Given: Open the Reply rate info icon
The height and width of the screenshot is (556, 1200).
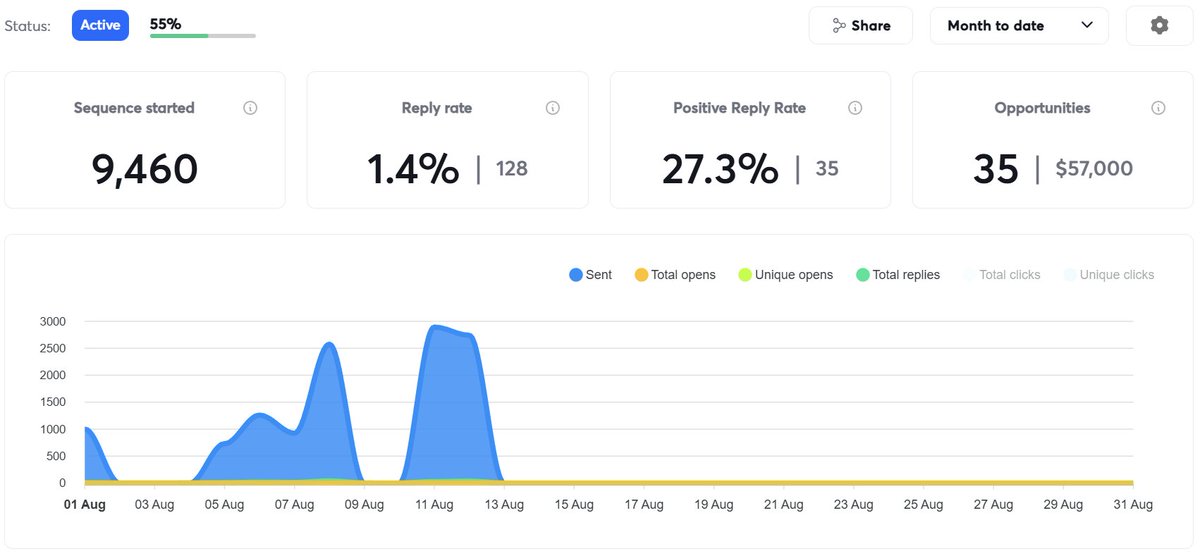Looking at the screenshot, I should click(x=553, y=108).
